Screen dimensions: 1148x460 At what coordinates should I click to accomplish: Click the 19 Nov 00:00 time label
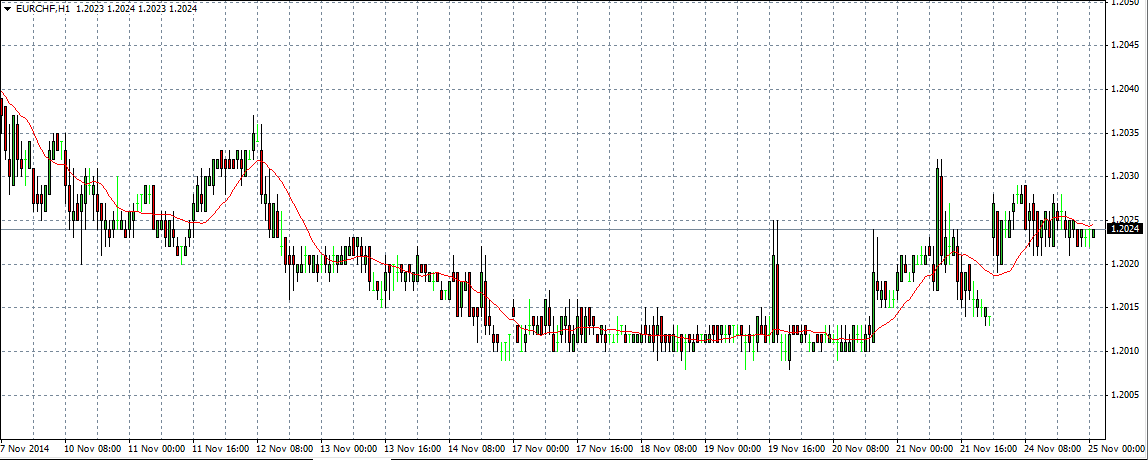click(x=732, y=447)
